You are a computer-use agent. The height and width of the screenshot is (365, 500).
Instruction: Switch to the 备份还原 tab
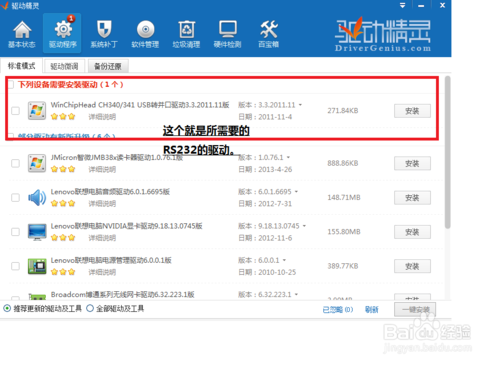(108, 66)
